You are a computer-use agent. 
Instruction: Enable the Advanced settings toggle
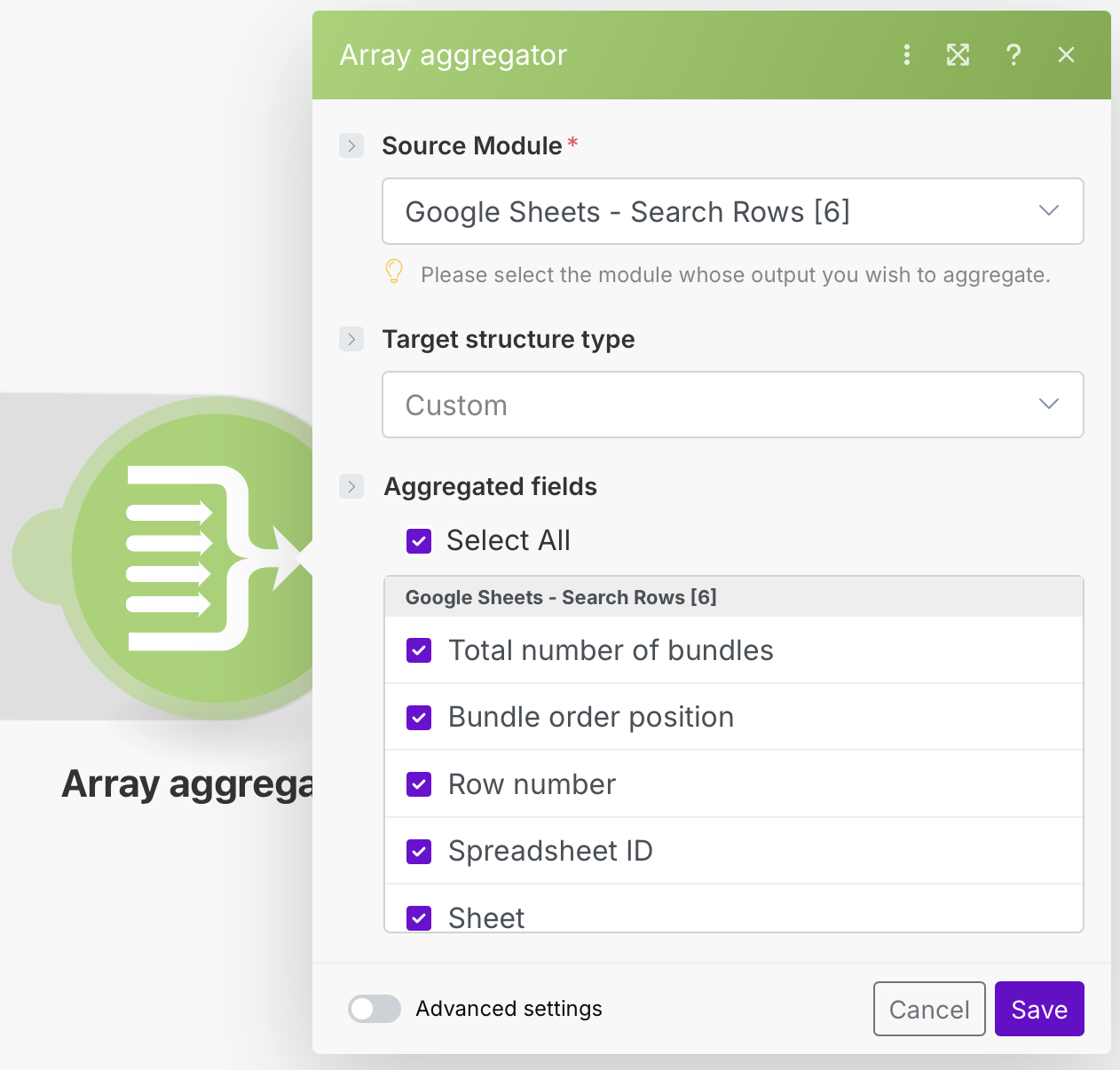click(375, 1009)
